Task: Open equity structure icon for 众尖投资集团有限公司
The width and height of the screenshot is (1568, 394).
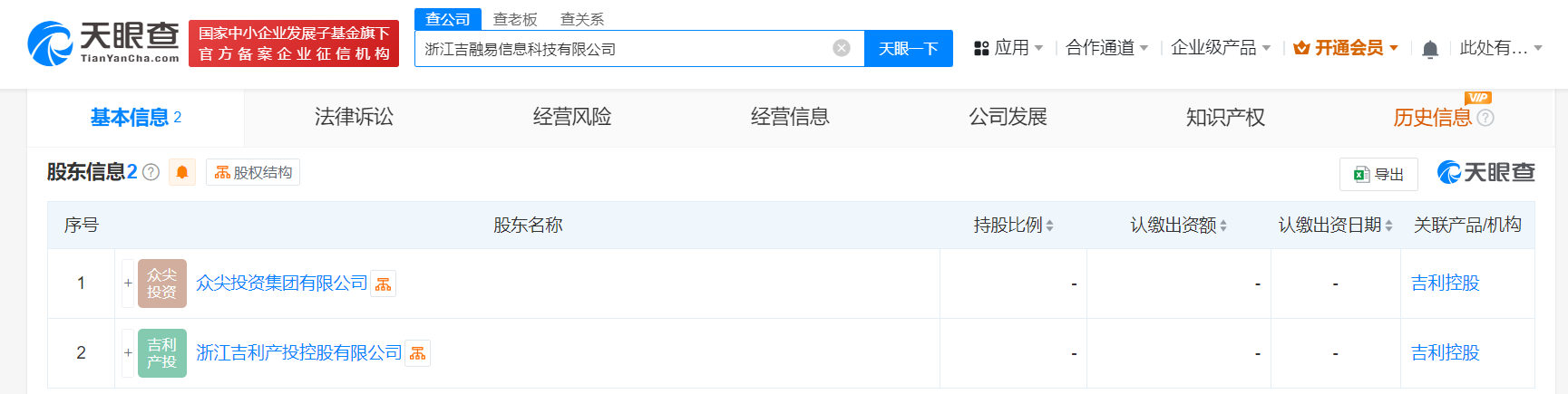Action: pyautogui.click(x=384, y=284)
